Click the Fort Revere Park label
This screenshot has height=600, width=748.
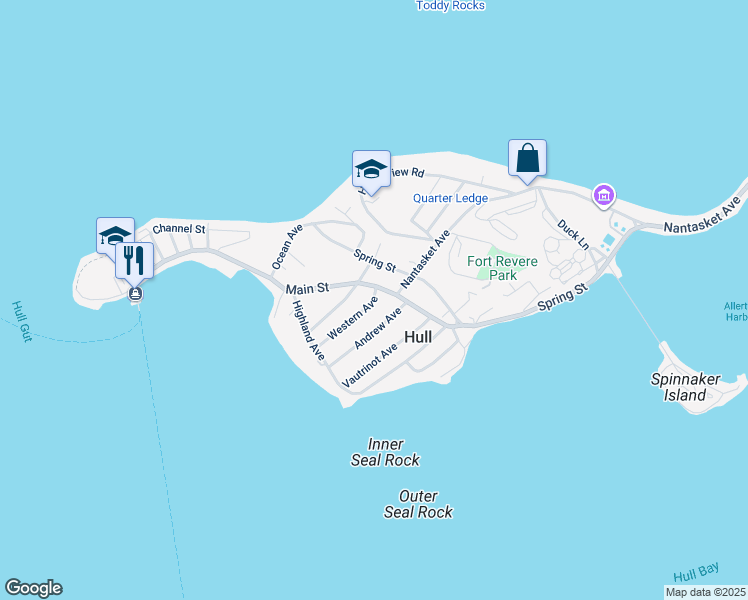(x=502, y=268)
